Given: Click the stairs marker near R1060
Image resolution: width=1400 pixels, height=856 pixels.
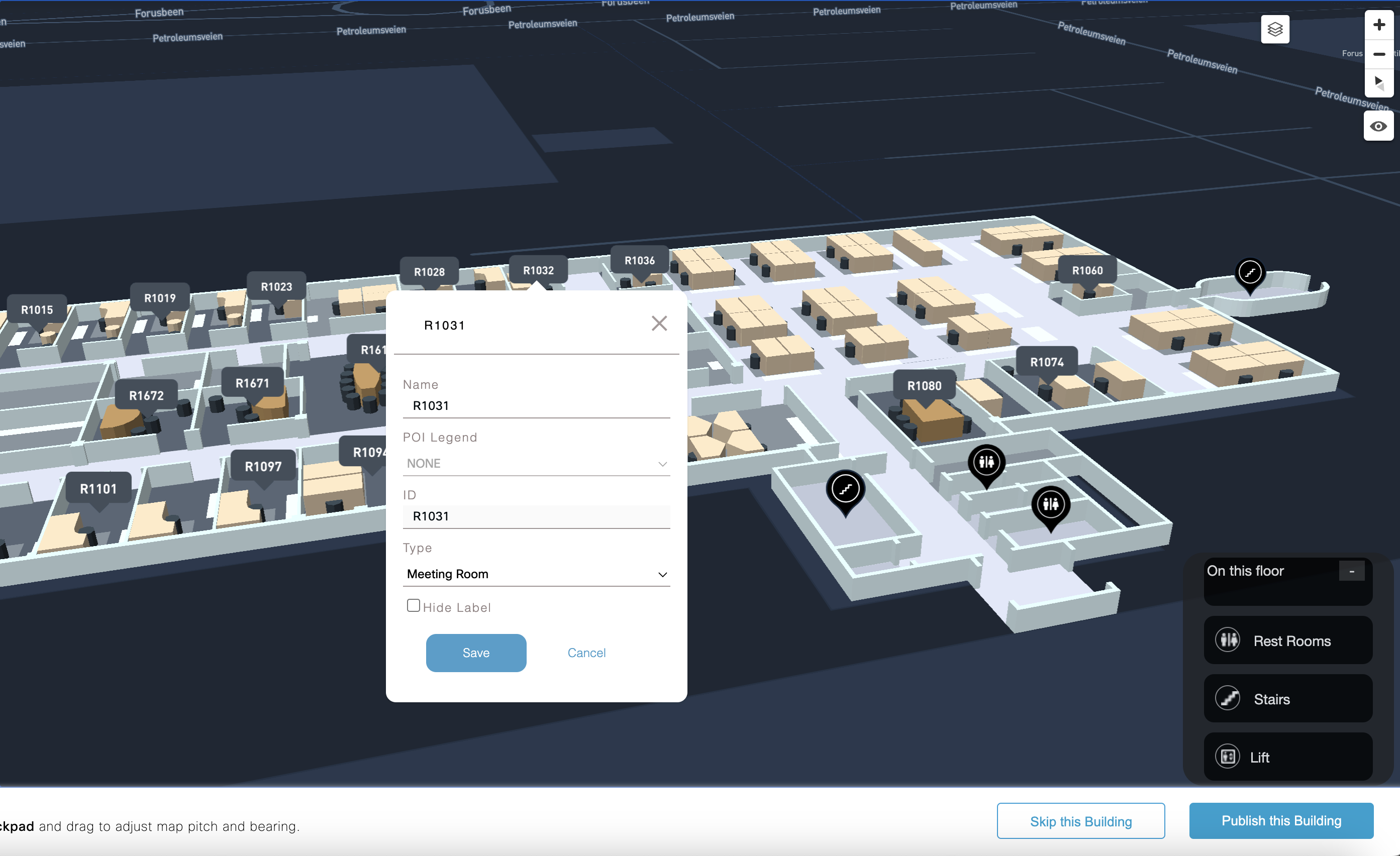Looking at the screenshot, I should pyautogui.click(x=1249, y=273).
